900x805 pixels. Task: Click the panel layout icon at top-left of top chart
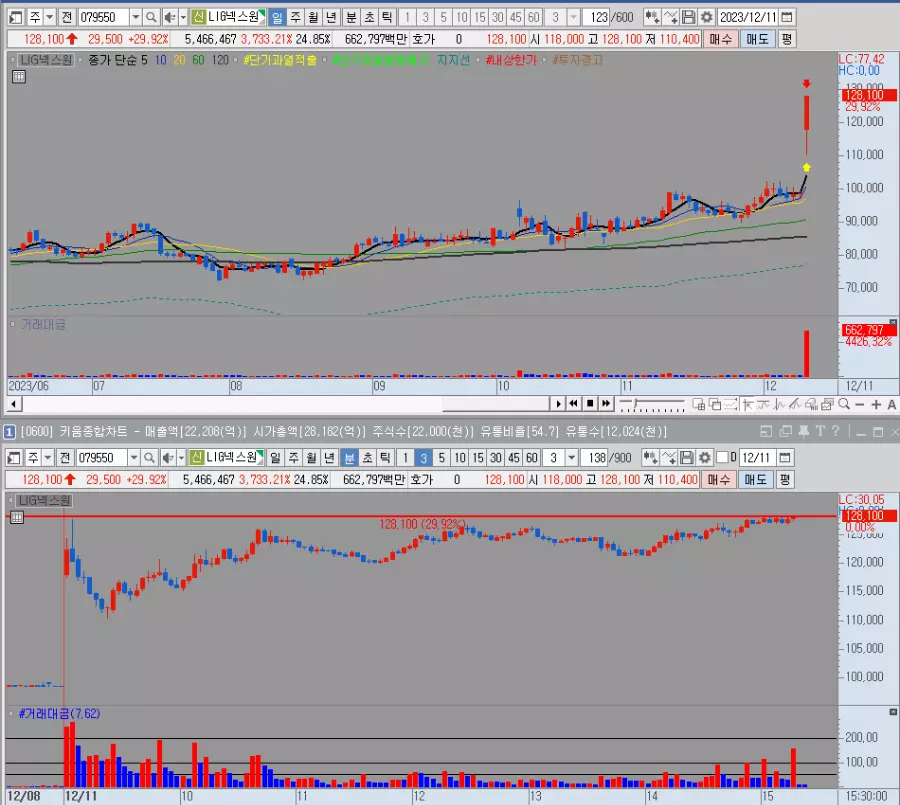point(16,17)
